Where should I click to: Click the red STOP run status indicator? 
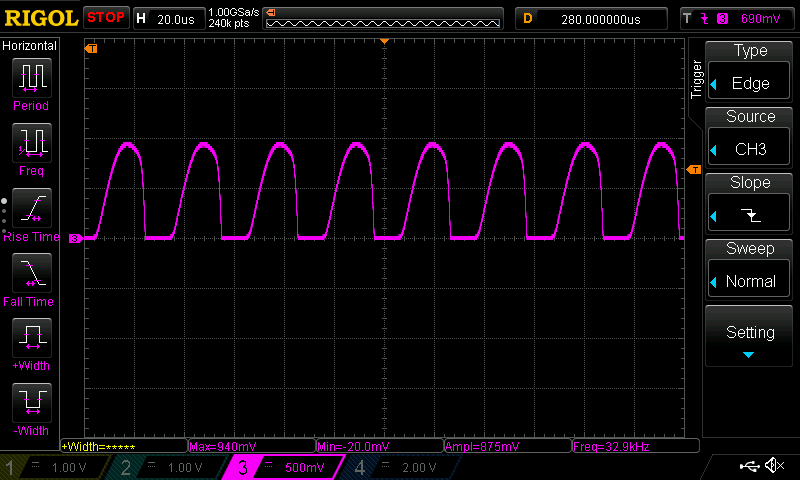(x=106, y=18)
